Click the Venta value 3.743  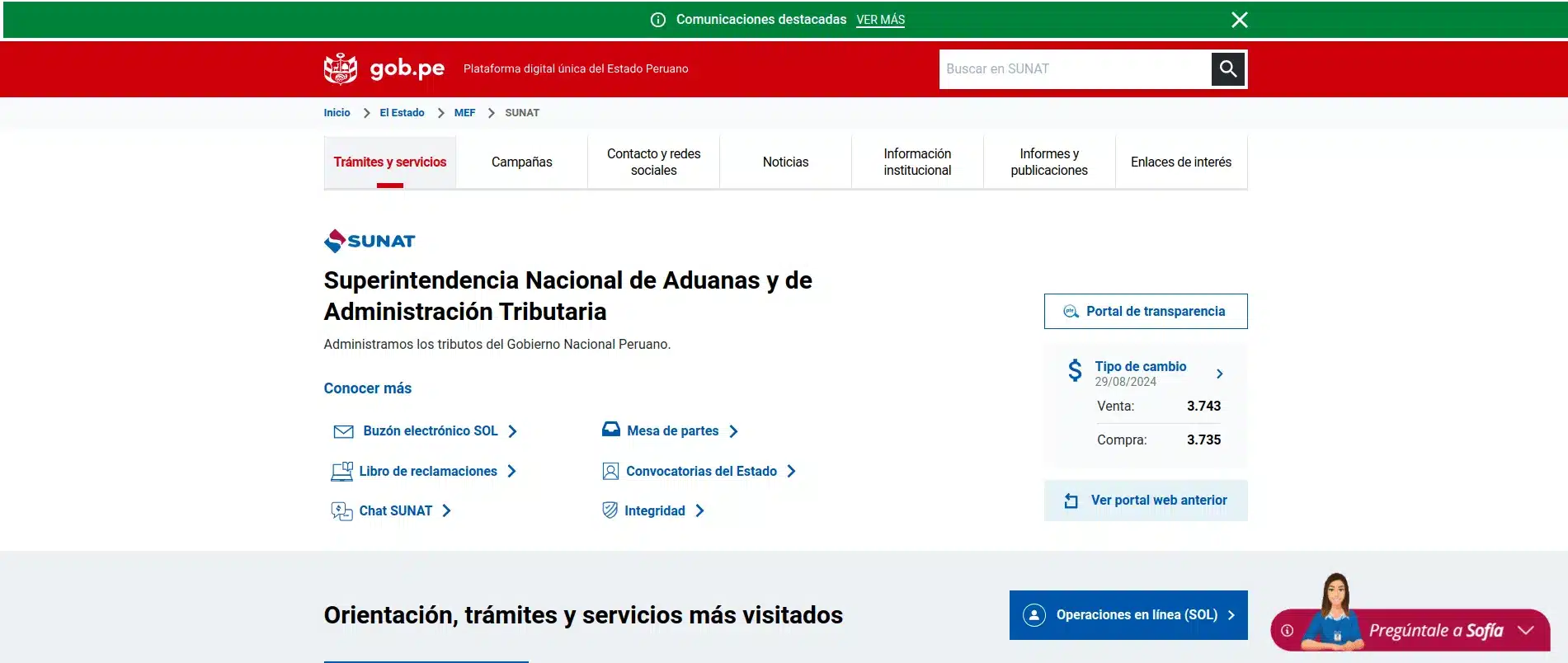[1203, 406]
